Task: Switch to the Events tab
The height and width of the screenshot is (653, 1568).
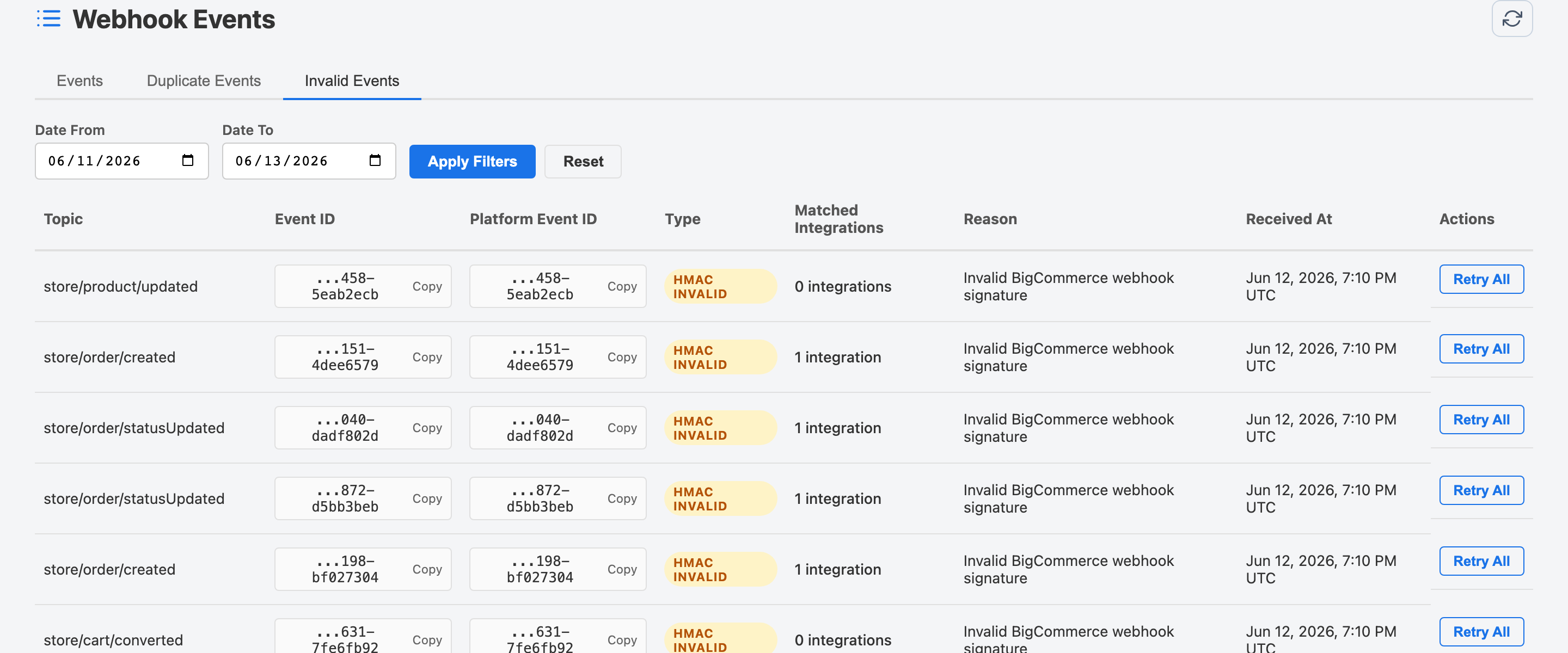Action: pyautogui.click(x=79, y=81)
